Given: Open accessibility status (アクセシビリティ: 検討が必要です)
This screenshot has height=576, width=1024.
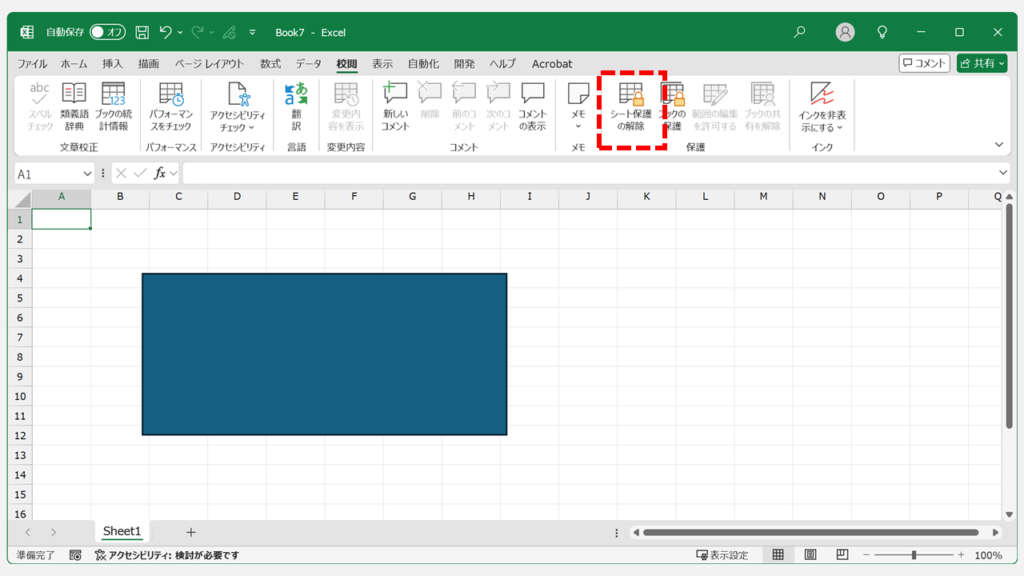Looking at the screenshot, I should tap(167, 555).
